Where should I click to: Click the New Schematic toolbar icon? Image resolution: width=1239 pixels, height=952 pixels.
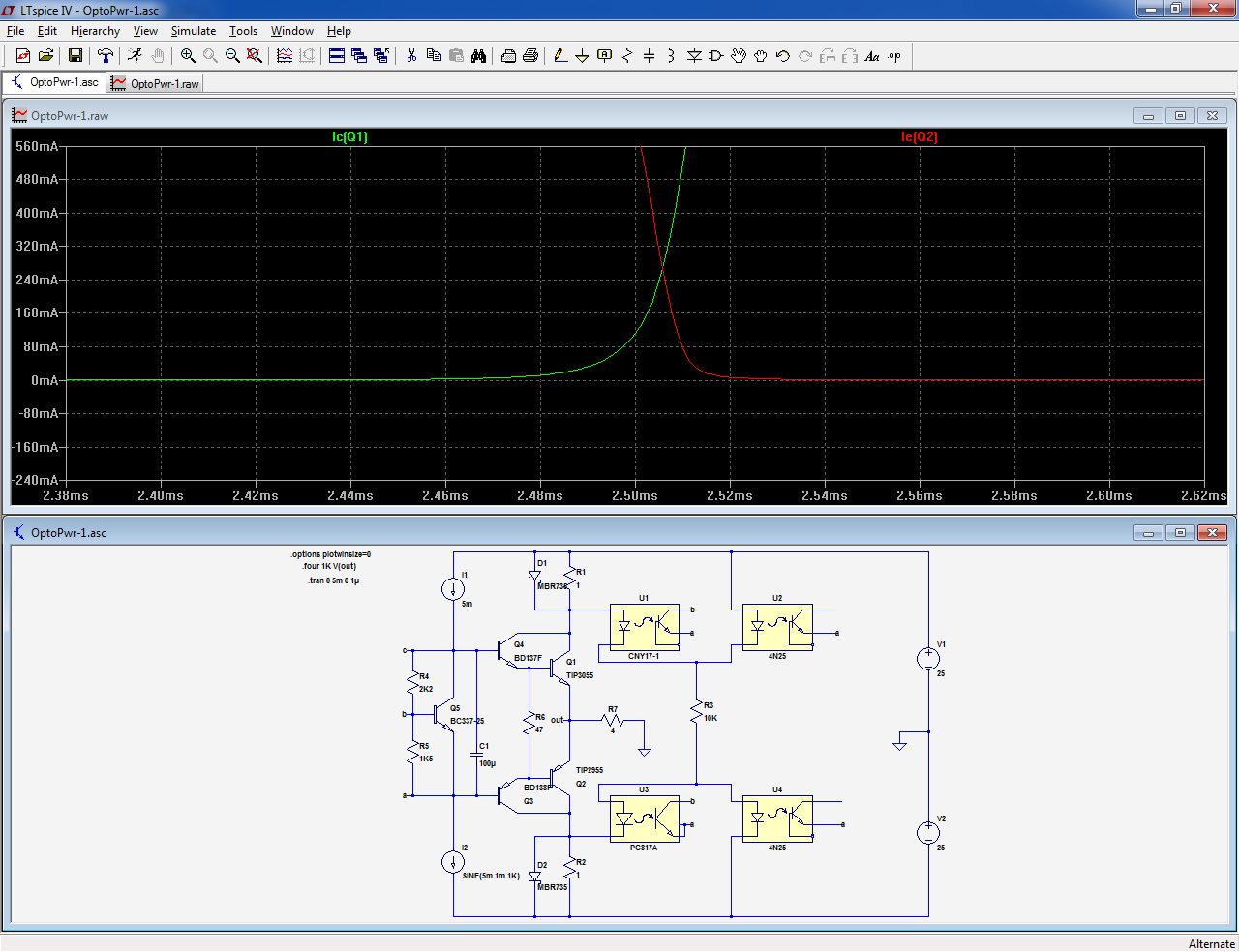click(x=23, y=56)
